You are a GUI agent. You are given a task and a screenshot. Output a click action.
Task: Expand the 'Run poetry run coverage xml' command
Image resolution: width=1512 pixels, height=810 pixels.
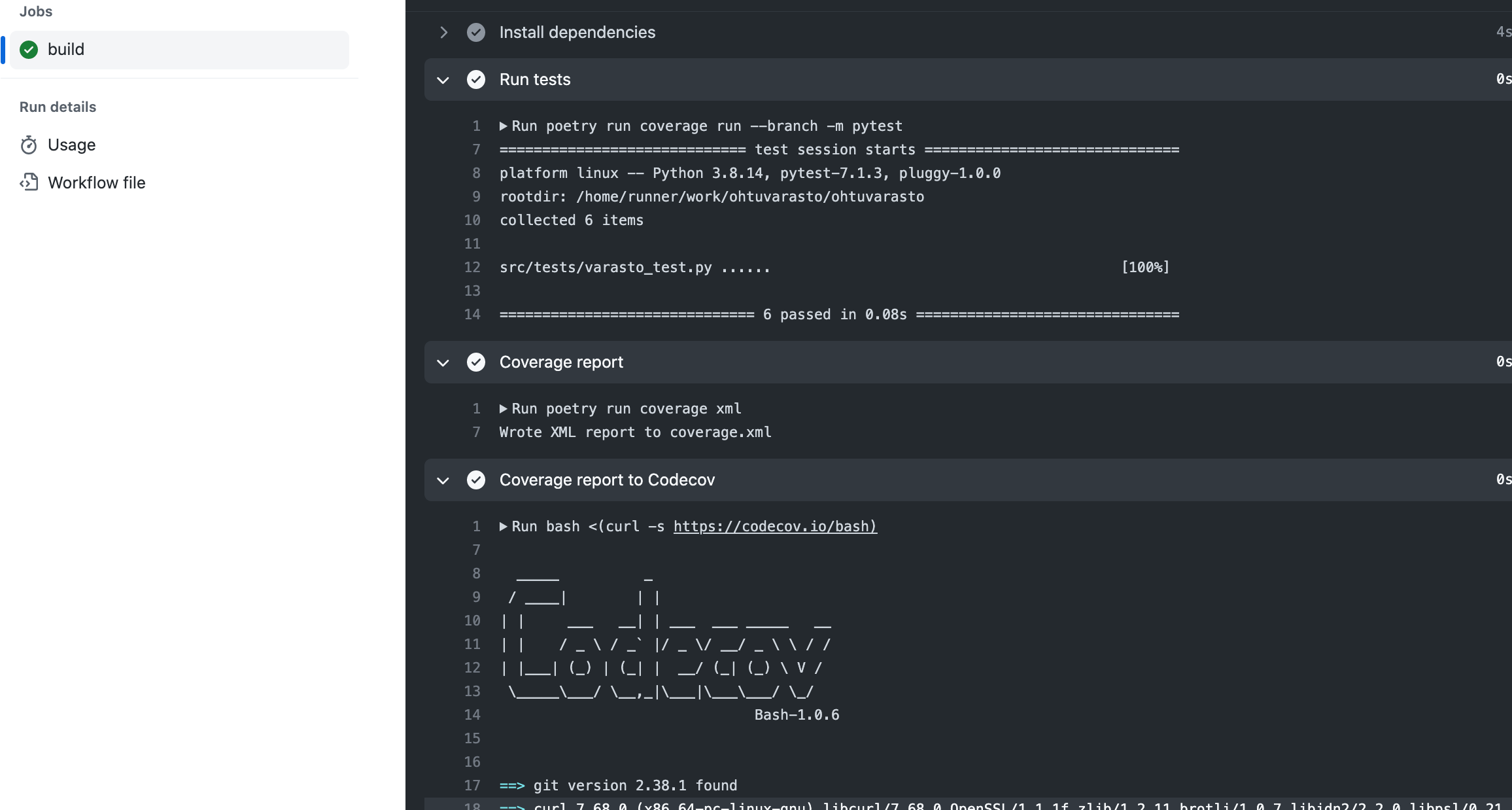click(504, 409)
